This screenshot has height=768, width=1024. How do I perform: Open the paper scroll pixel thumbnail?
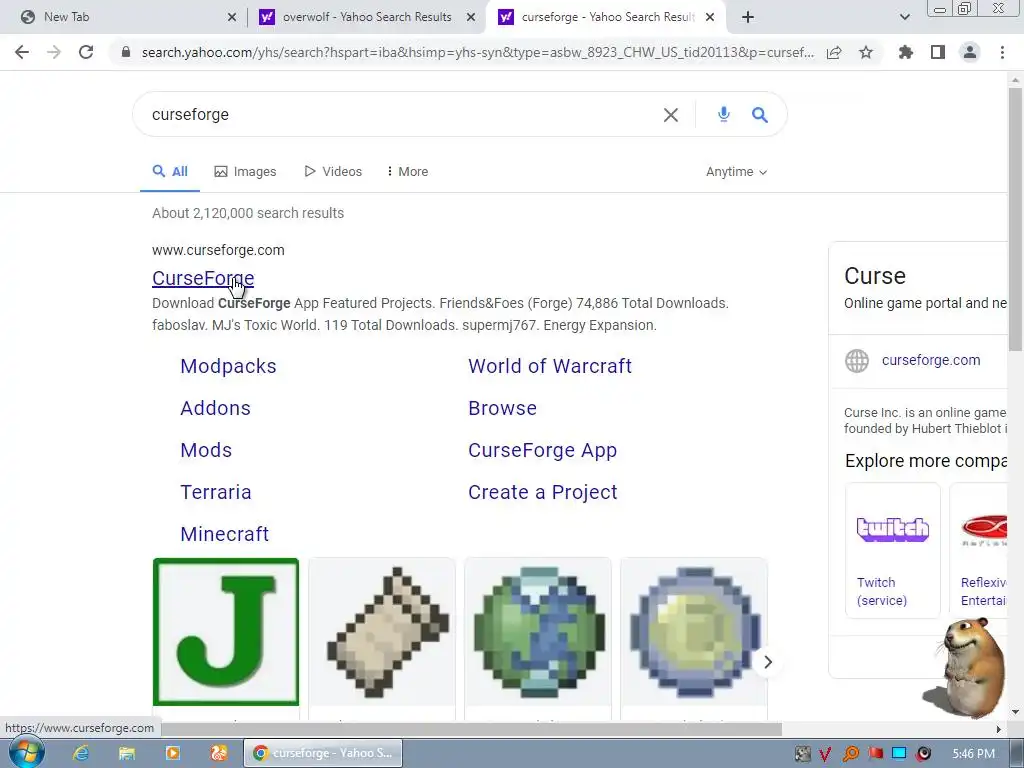tap(382, 632)
